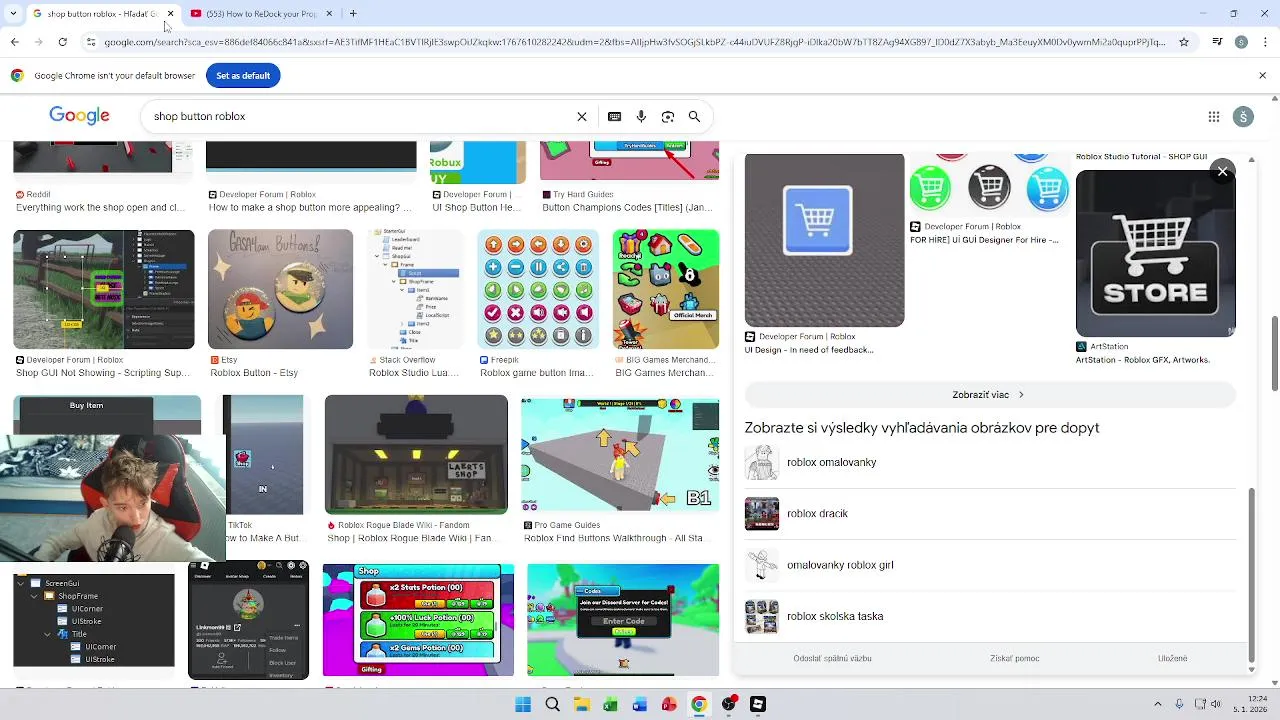
Task: Open the Pro Game Guides Find Buttons image
Action: pyautogui.click(x=620, y=454)
